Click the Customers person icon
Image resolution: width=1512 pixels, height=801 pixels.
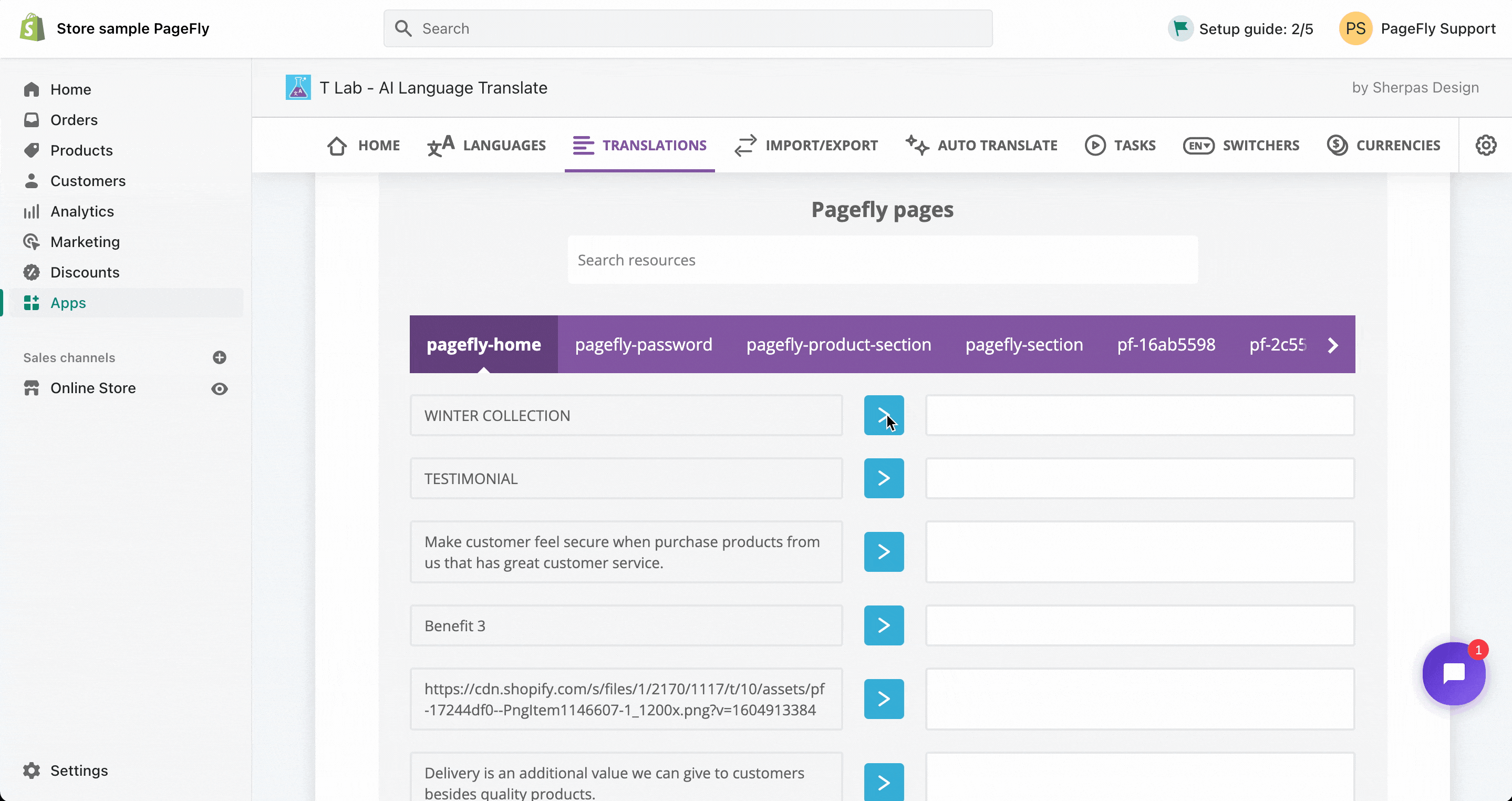tap(32, 181)
